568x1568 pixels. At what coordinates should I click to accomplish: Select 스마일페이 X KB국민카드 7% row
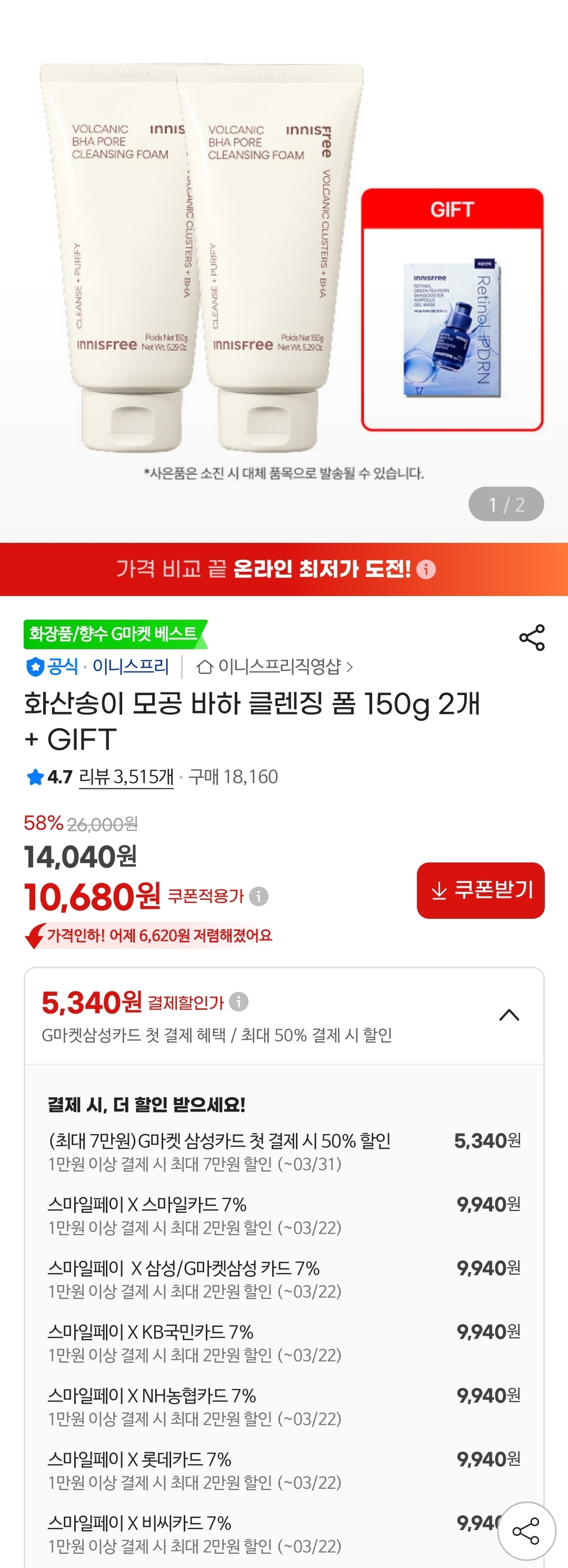point(284,1343)
